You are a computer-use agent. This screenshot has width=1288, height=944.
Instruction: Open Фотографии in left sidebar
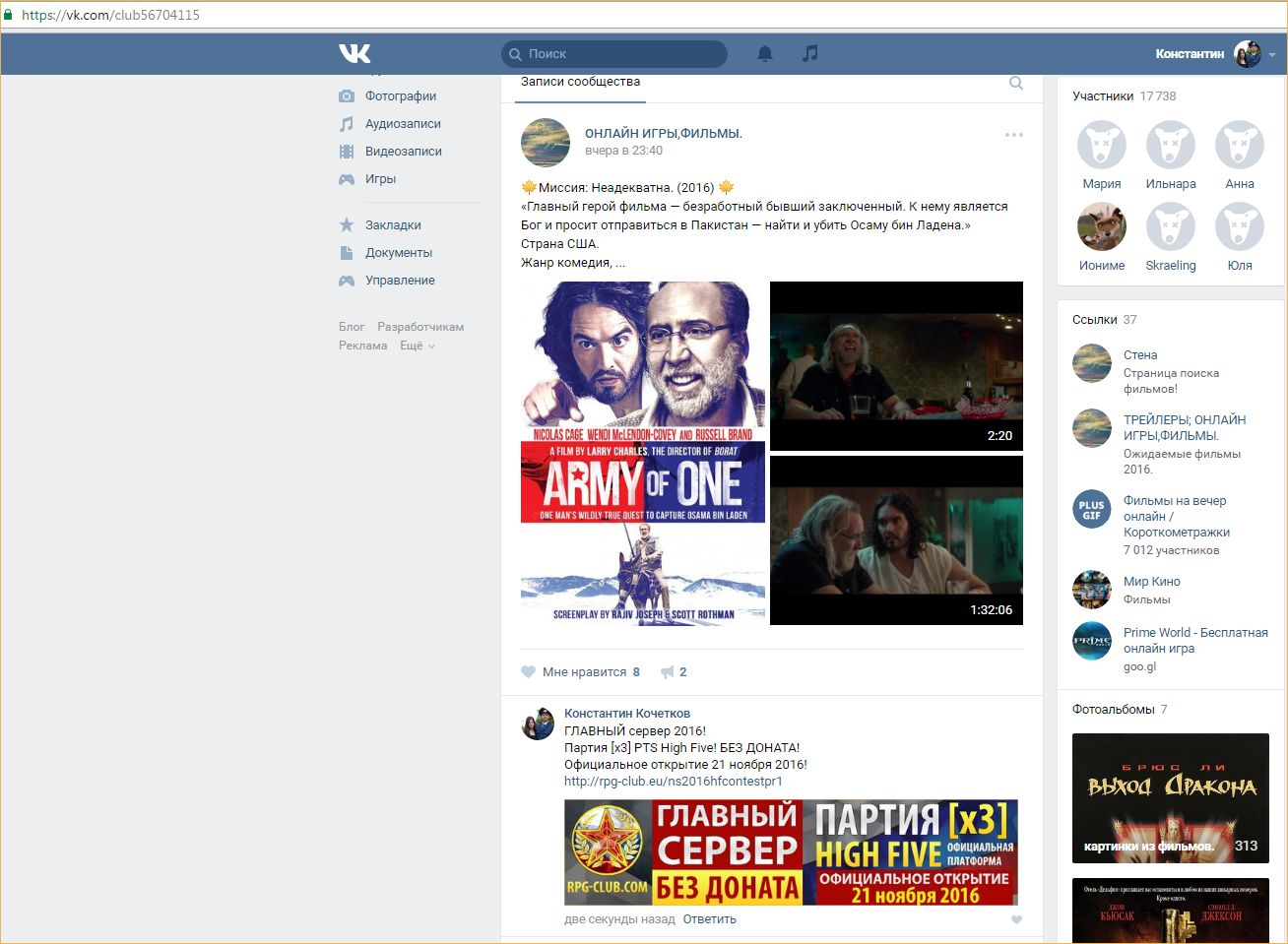pos(400,96)
